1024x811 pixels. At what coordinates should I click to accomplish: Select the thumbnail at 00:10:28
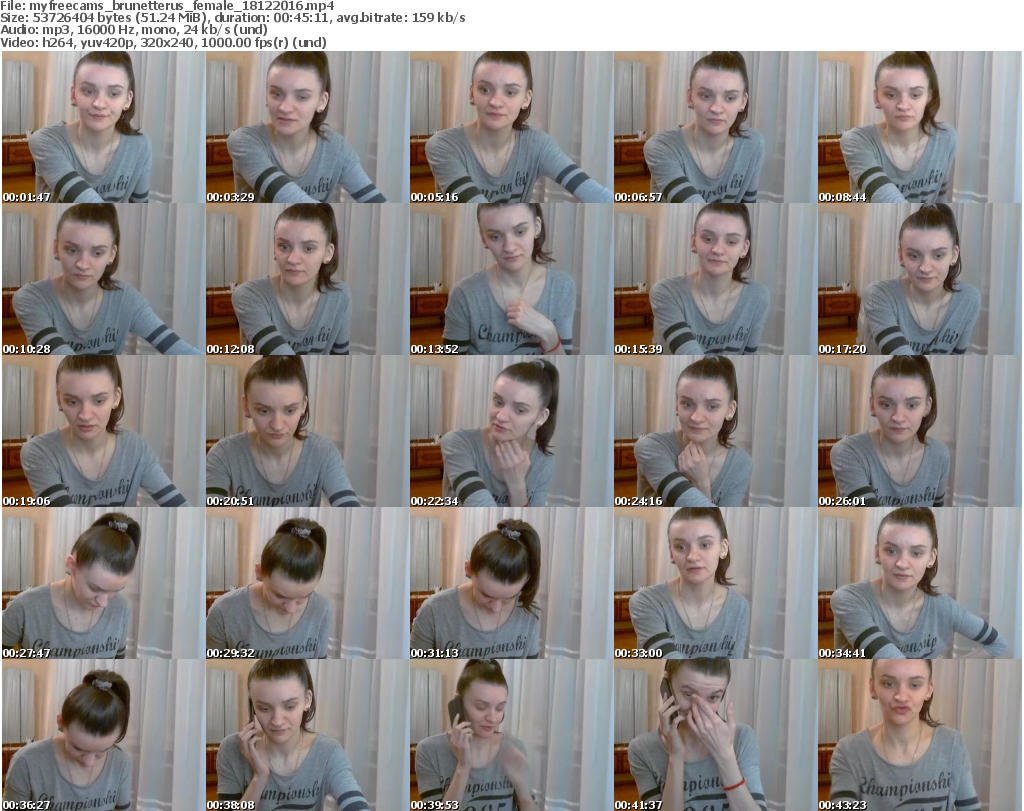pos(103,279)
